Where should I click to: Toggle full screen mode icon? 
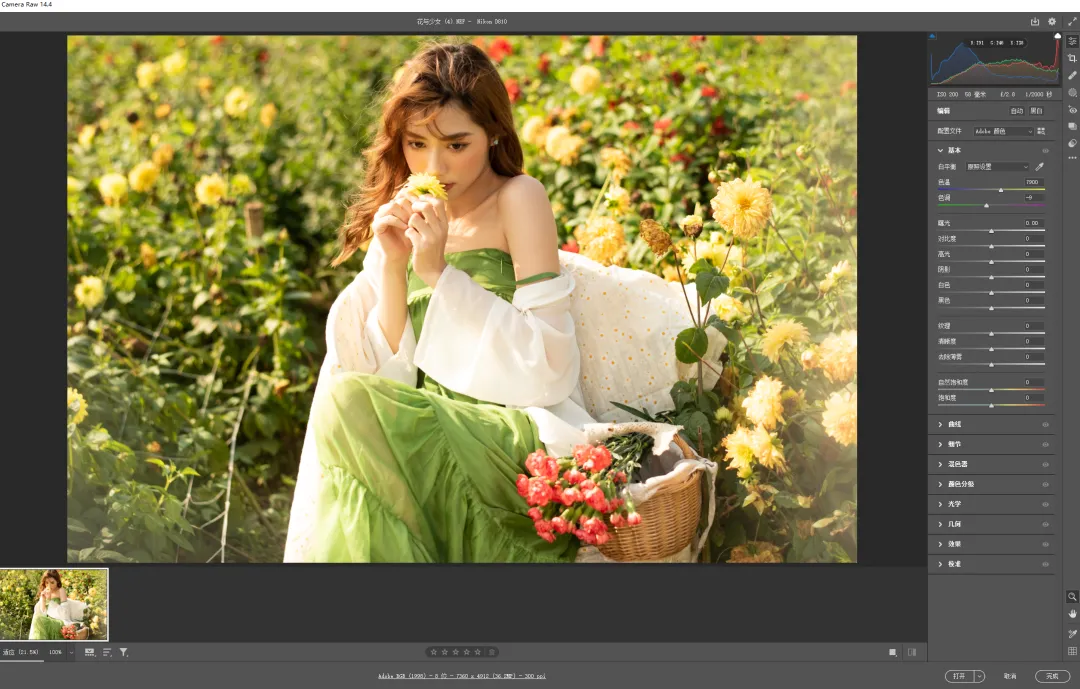point(1072,21)
